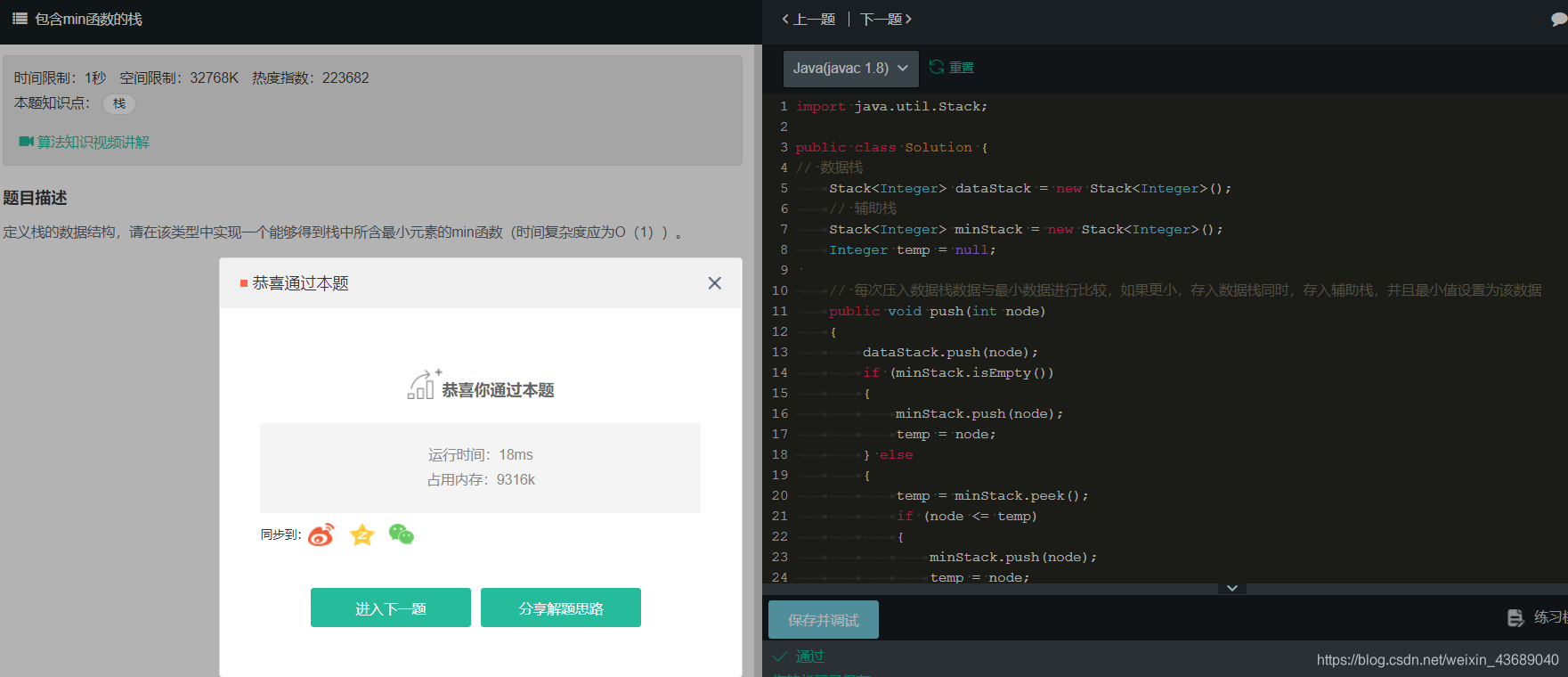This screenshot has width=1568, height=677.
Task: Open the 算法知识视频讲解 link
Action: point(93,142)
